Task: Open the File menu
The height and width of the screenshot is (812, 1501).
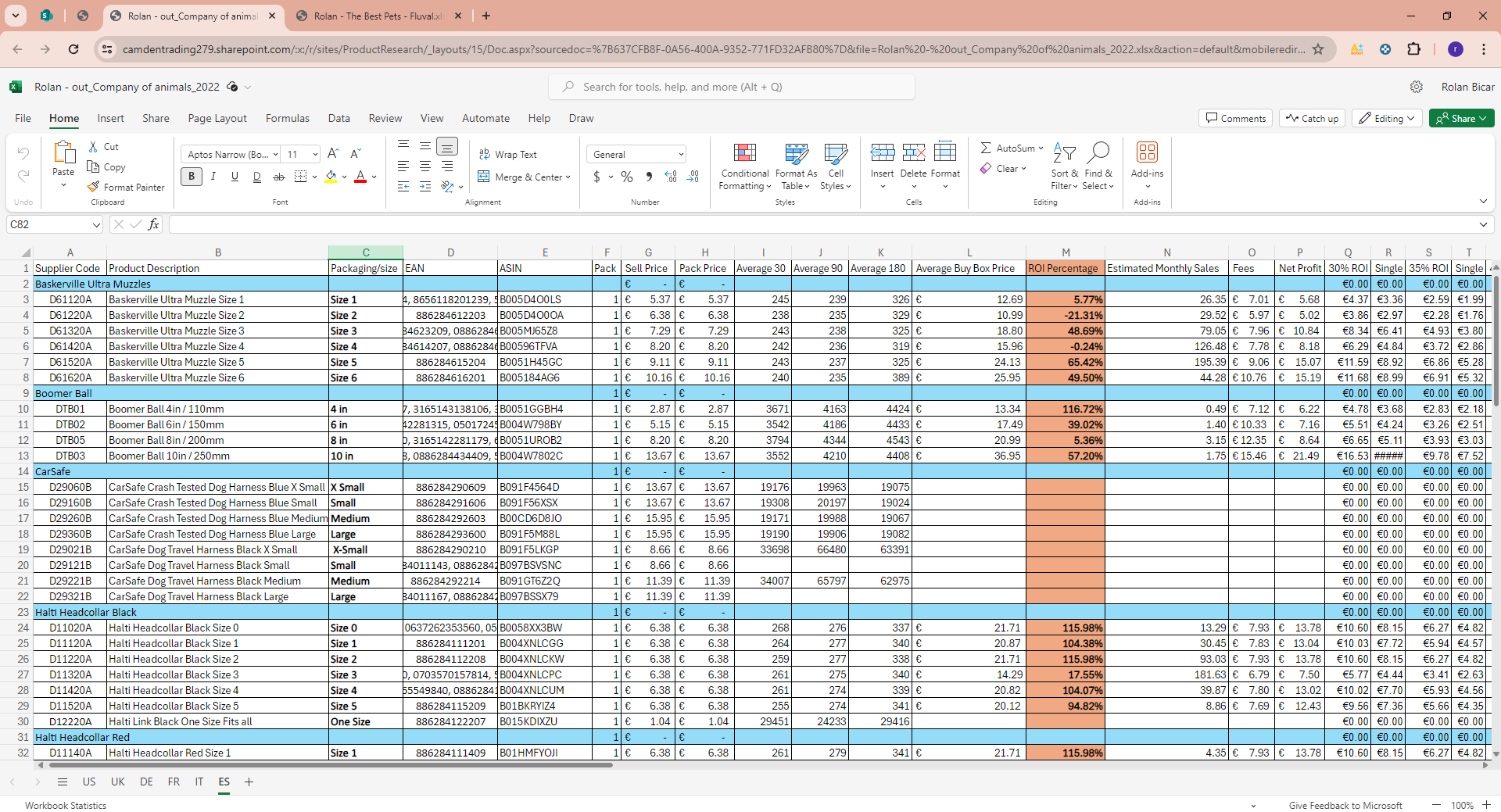Action: click(23, 118)
